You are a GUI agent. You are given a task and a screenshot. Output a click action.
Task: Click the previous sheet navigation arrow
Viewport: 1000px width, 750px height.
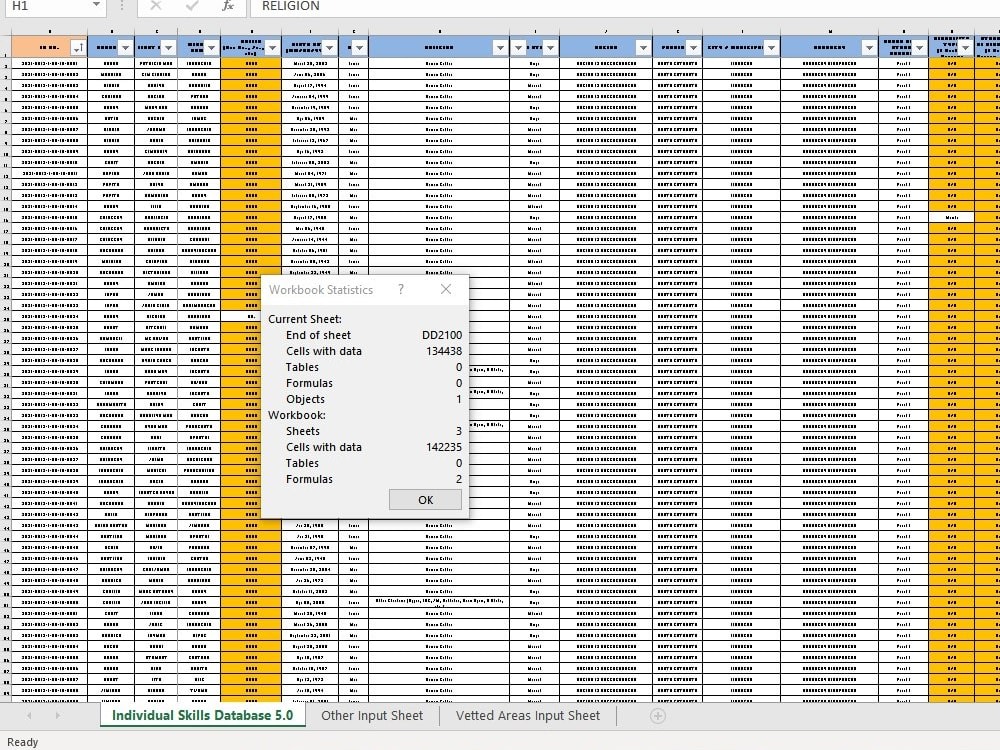click(x=28, y=716)
